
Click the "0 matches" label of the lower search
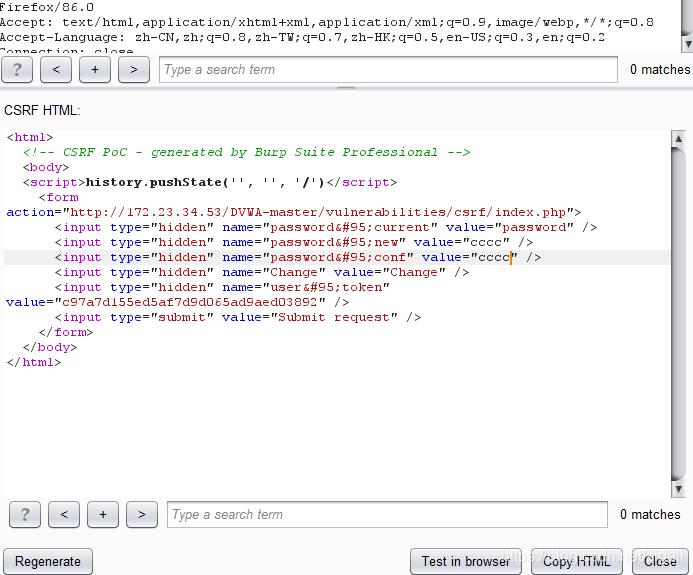coord(650,514)
